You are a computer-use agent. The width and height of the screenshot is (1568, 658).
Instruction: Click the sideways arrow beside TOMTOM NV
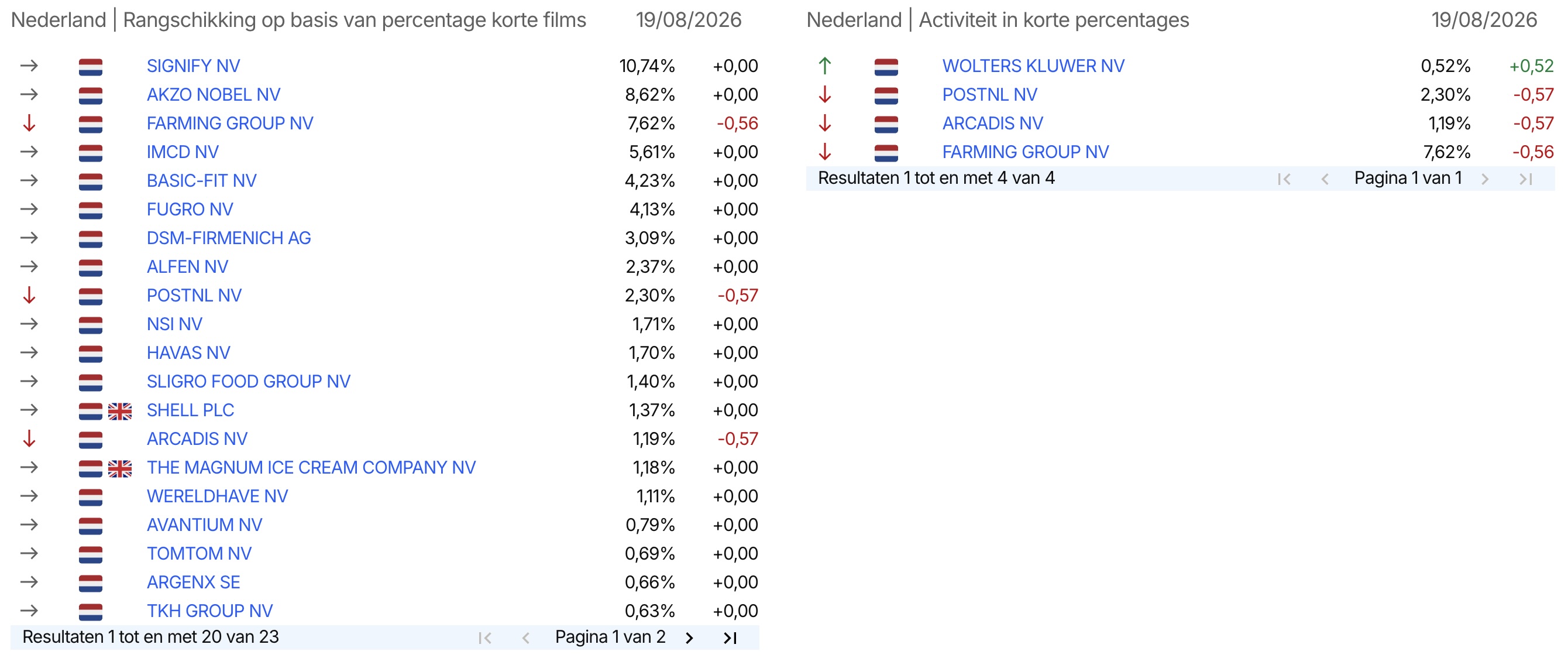pyautogui.click(x=29, y=553)
